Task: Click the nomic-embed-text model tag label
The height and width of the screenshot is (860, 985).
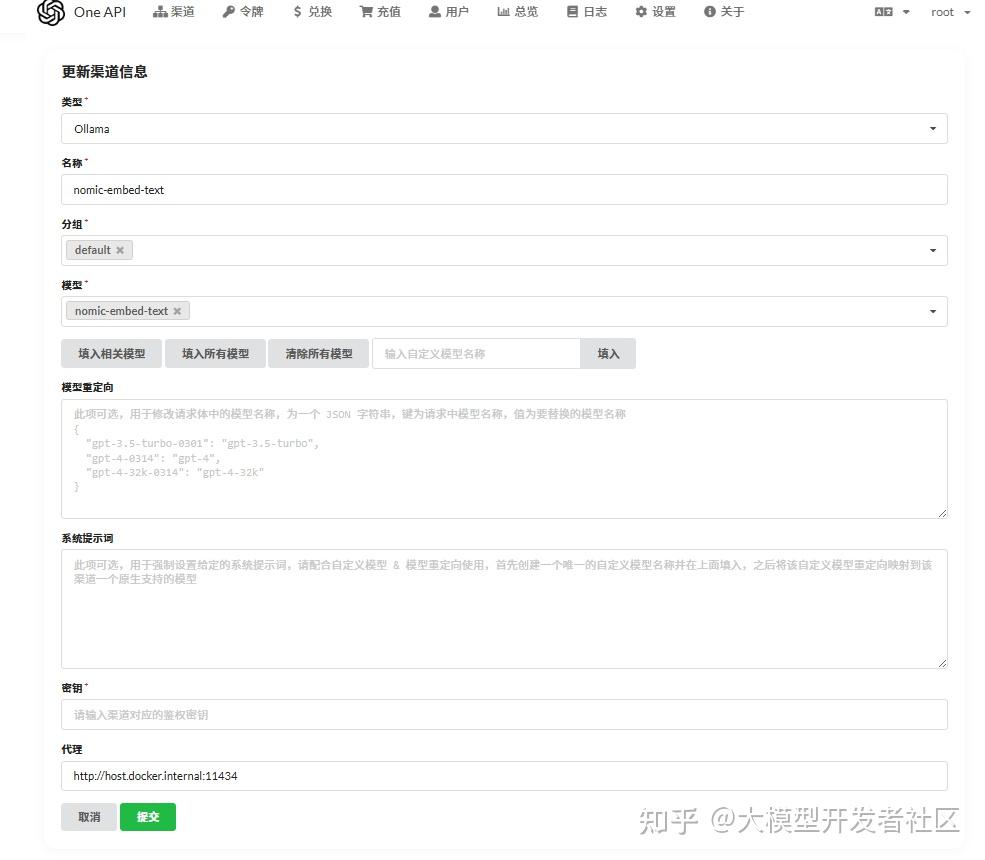Action: [121, 311]
